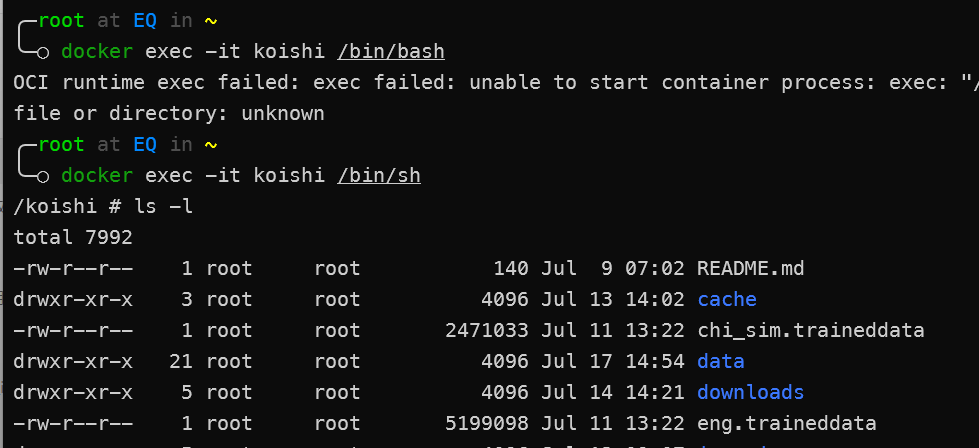
Task: Click the second green docker command word
Action: tap(97, 176)
